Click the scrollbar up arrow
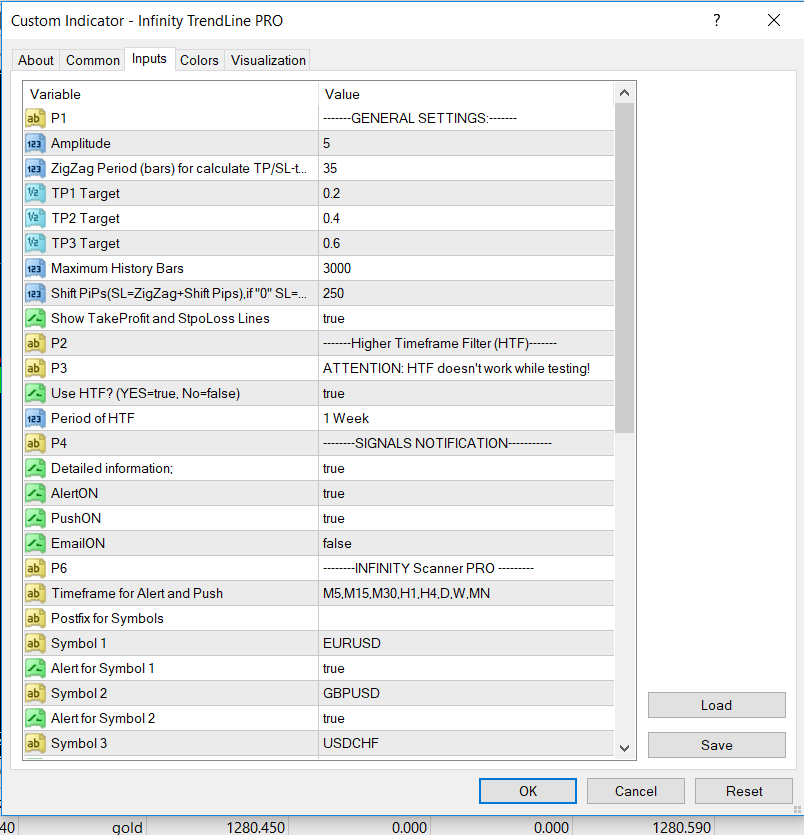The height and width of the screenshot is (835, 804). click(625, 93)
